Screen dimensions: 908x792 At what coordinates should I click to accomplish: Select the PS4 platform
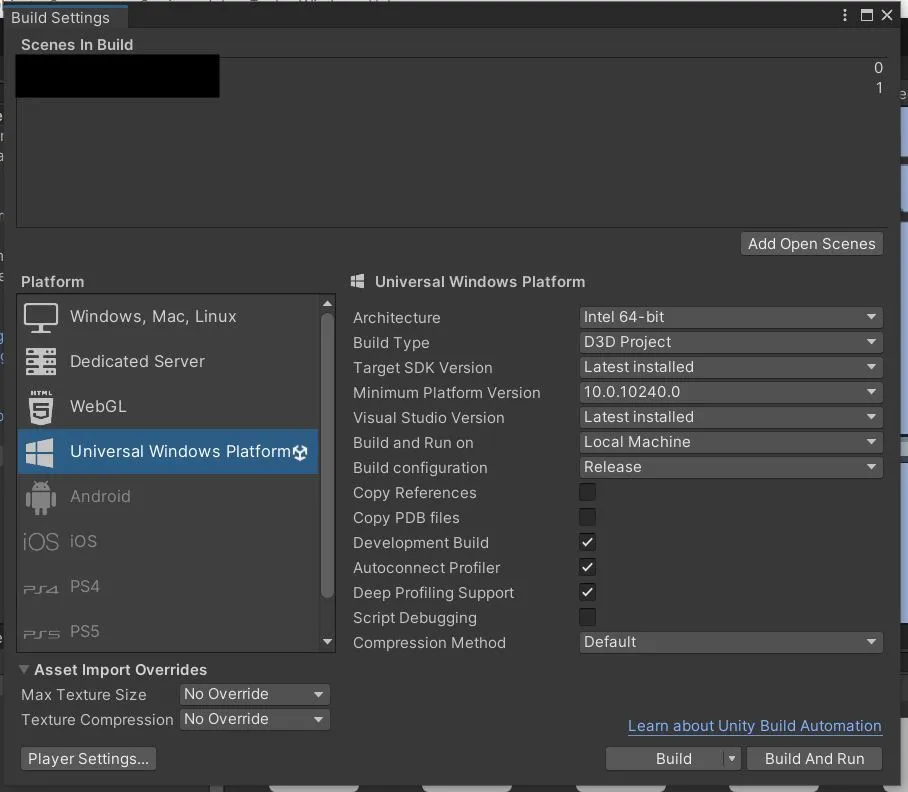click(168, 587)
